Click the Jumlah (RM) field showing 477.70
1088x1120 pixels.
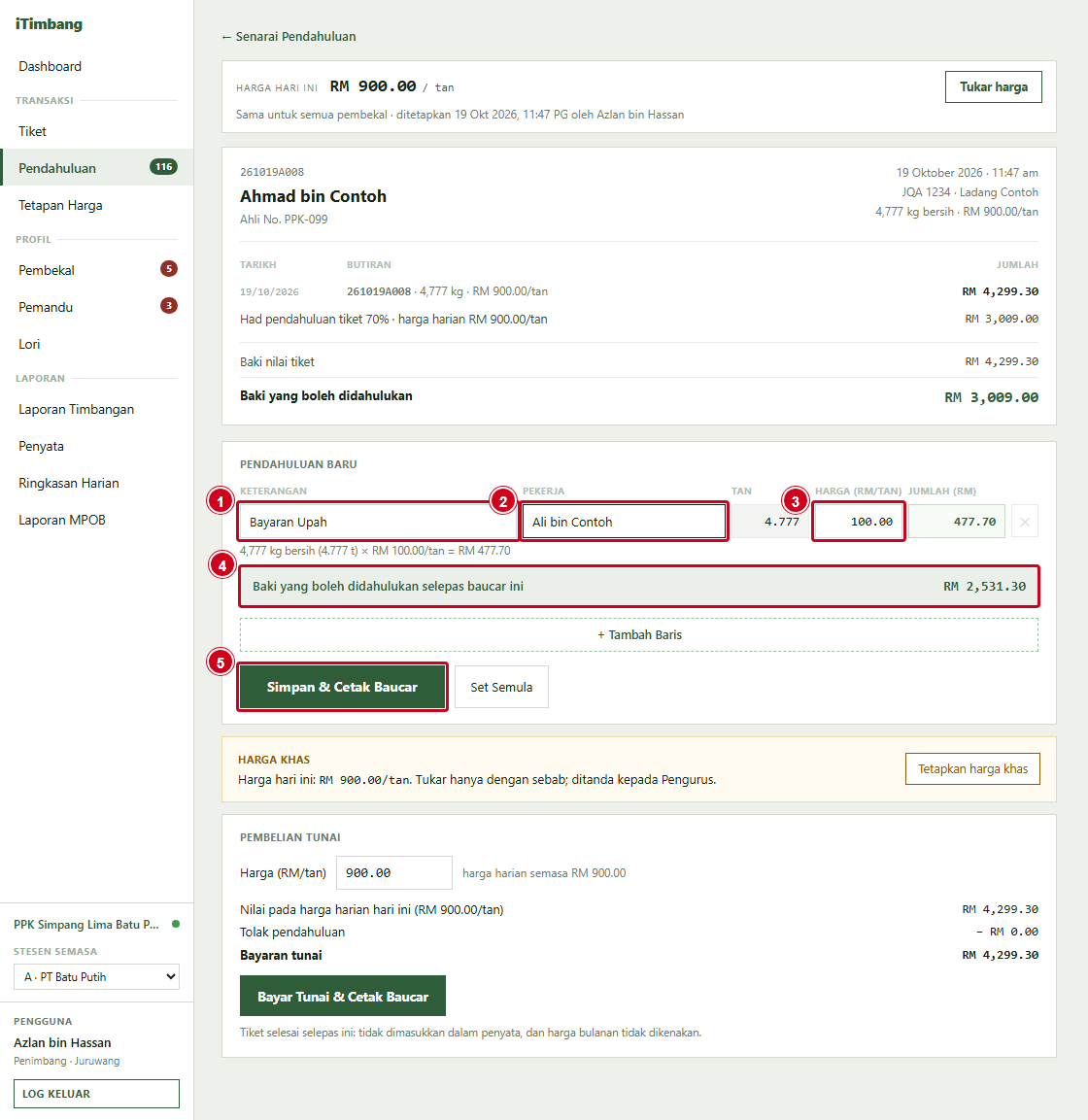957,522
